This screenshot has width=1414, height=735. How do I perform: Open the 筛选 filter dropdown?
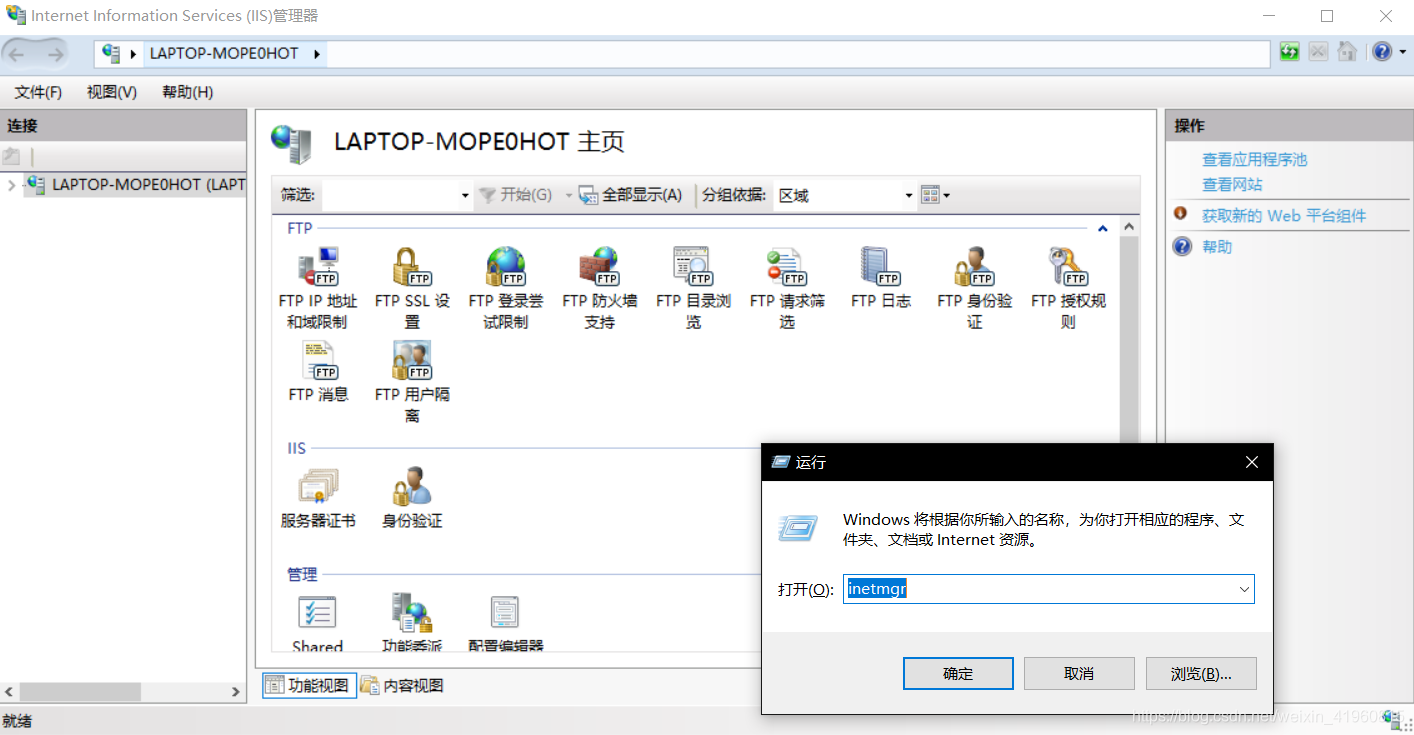coord(465,196)
